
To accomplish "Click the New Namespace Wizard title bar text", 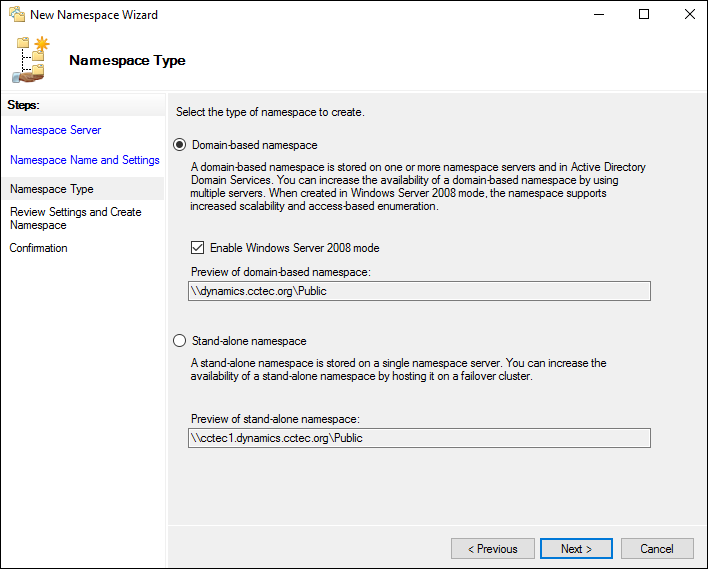I will [x=94, y=15].
